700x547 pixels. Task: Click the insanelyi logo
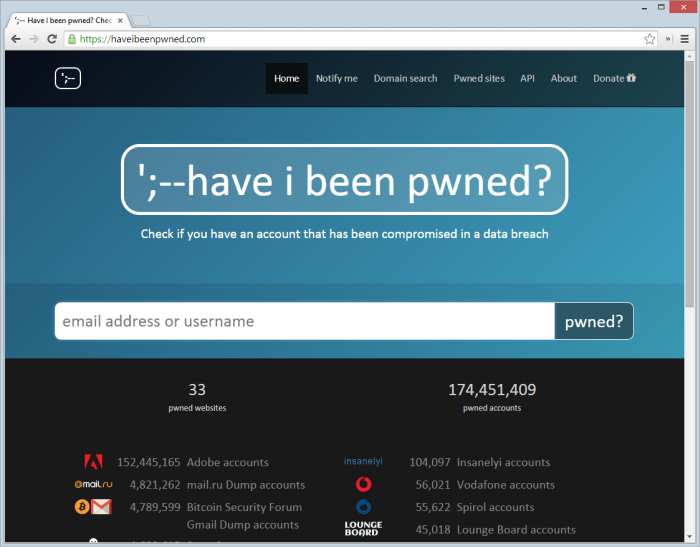coord(363,461)
